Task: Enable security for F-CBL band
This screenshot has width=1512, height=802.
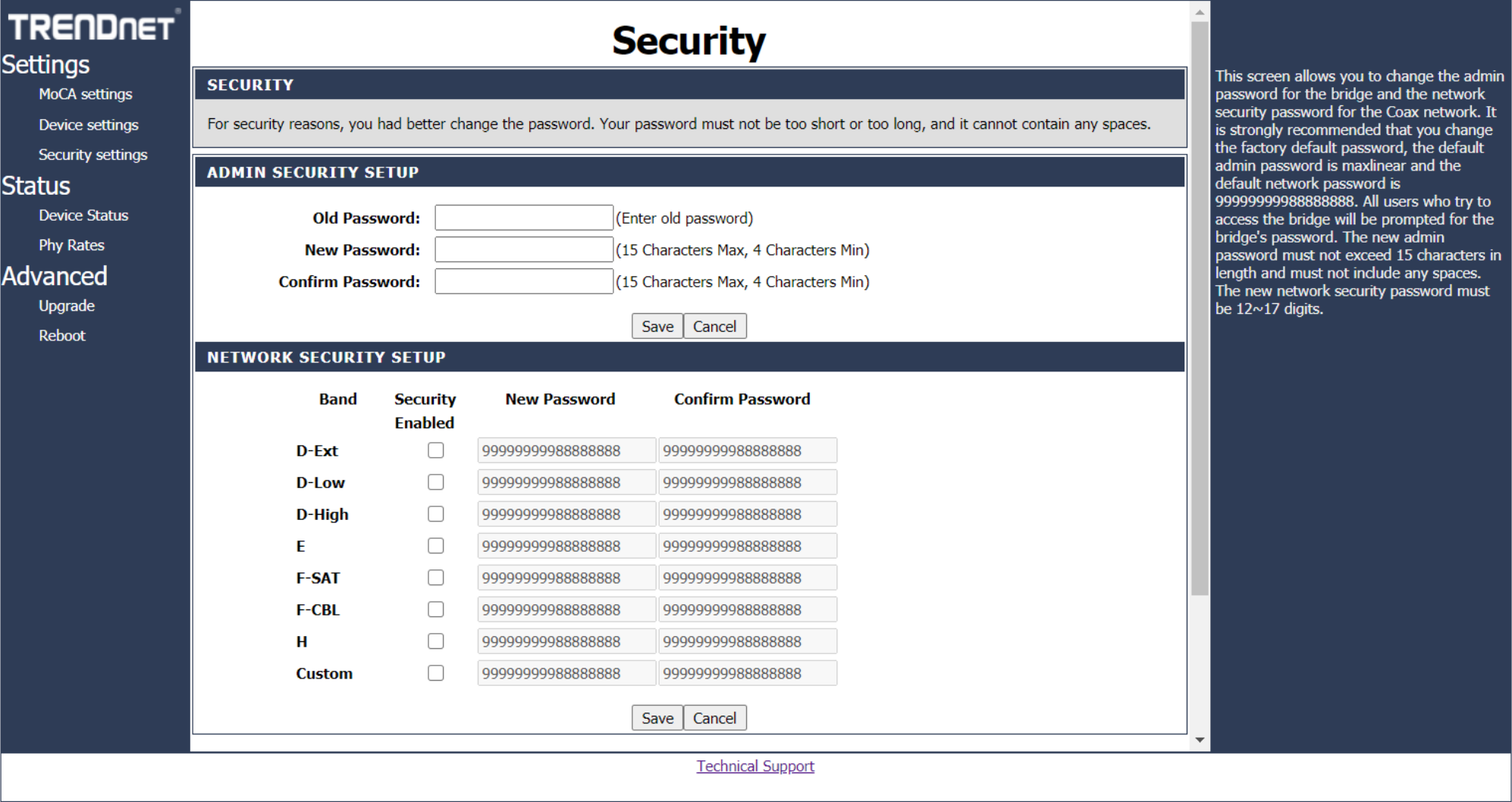Action: point(436,609)
